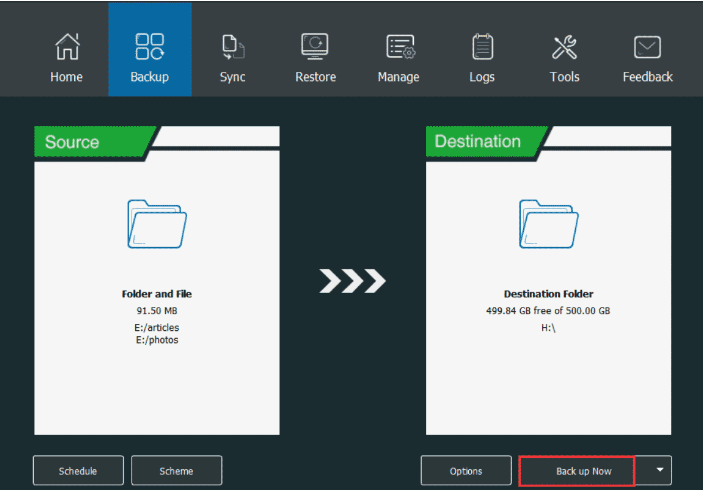
Task: Click the Destination folder icon
Action: [549, 224]
